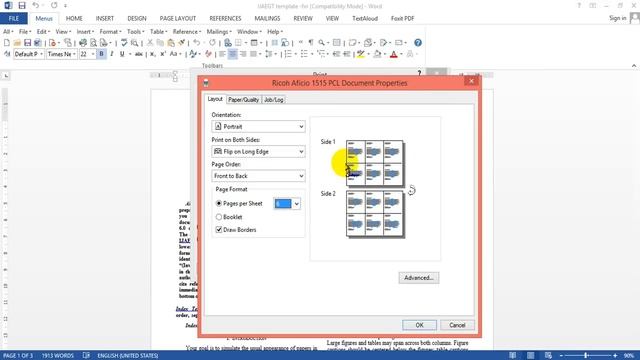Open the FILE ribbon tab
This screenshot has width=640, height=360.
pyautogui.click(x=14, y=18)
